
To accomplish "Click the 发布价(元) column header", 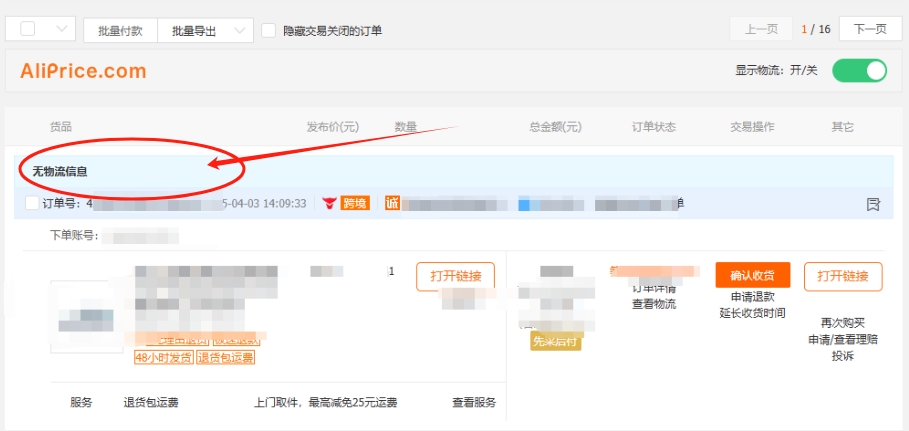I will [x=333, y=127].
